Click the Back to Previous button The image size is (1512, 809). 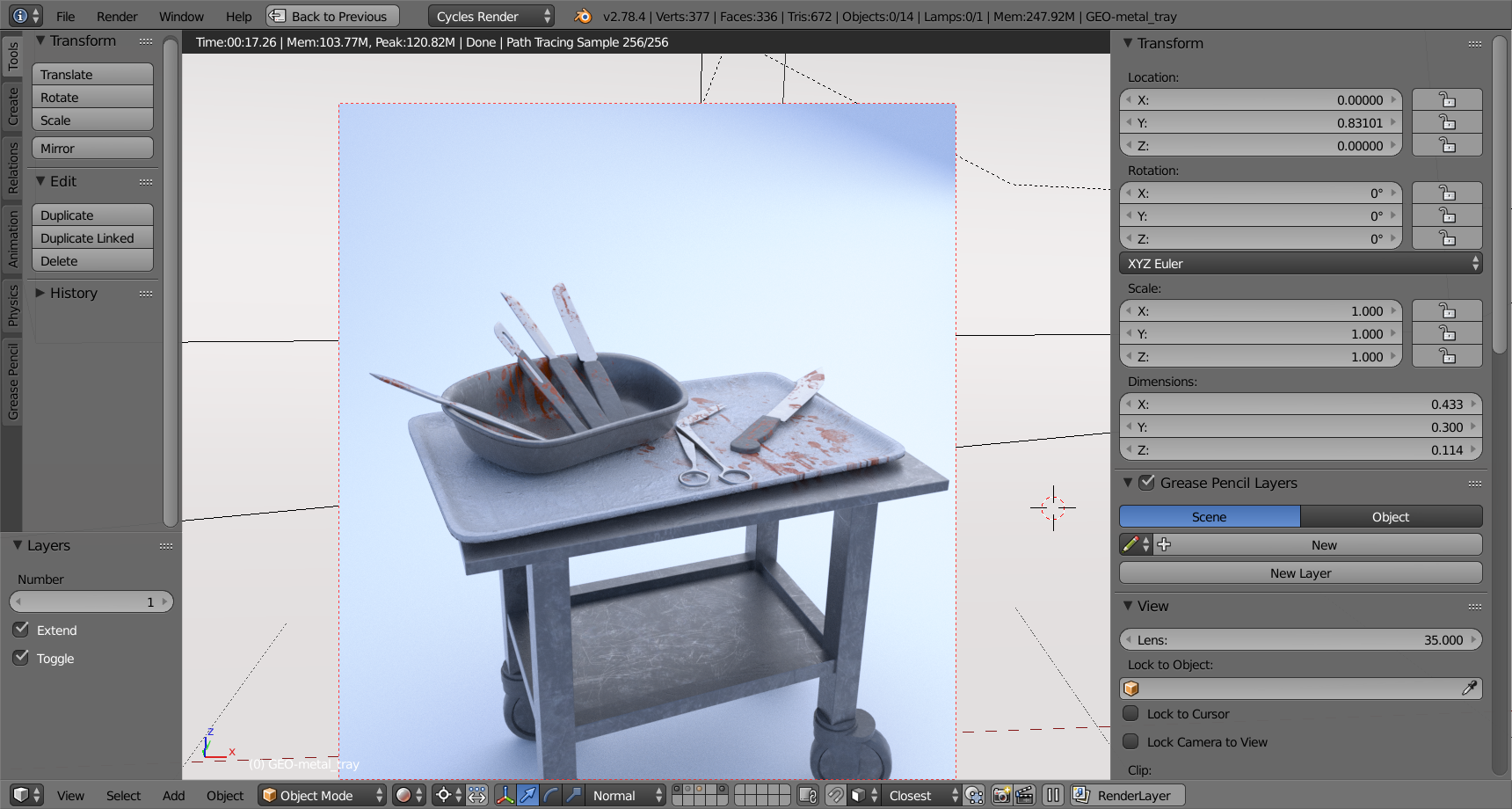[332, 17]
